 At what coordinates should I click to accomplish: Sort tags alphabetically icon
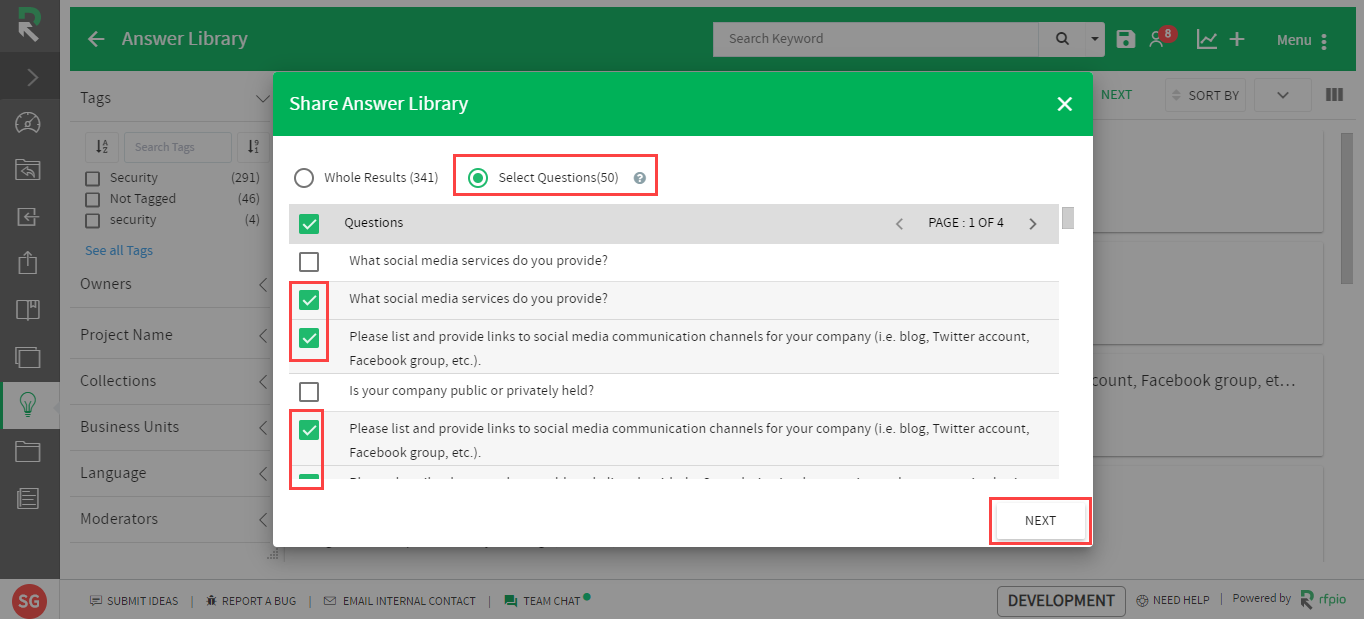click(x=102, y=147)
